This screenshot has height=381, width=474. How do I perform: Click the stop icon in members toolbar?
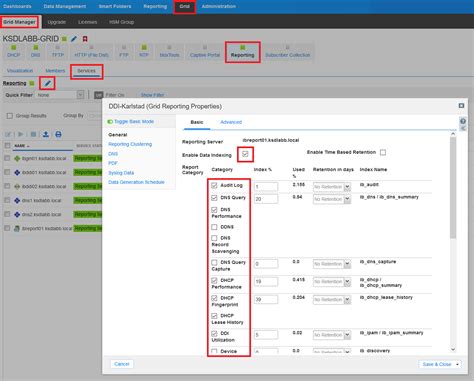[x=33, y=134]
